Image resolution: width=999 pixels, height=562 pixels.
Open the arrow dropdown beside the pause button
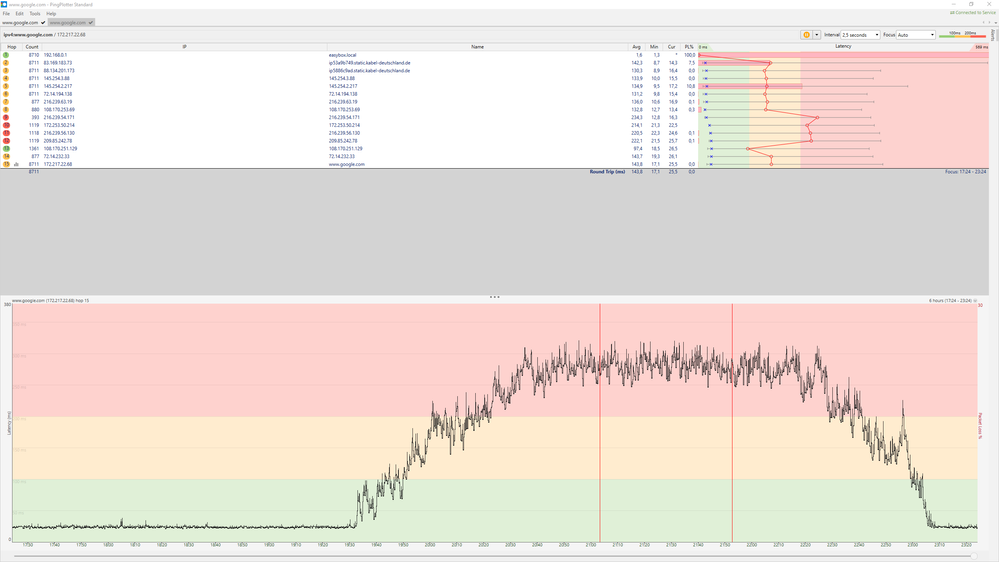(x=816, y=35)
